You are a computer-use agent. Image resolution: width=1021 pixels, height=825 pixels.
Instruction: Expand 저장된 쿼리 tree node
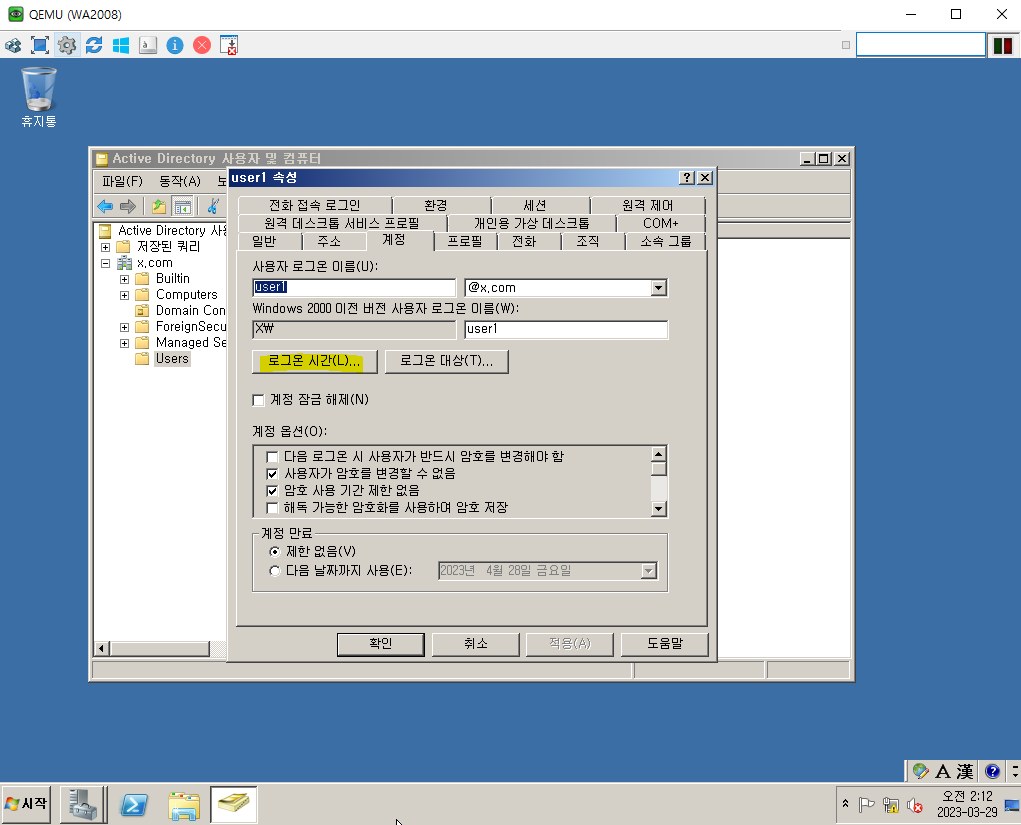(x=105, y=247)
